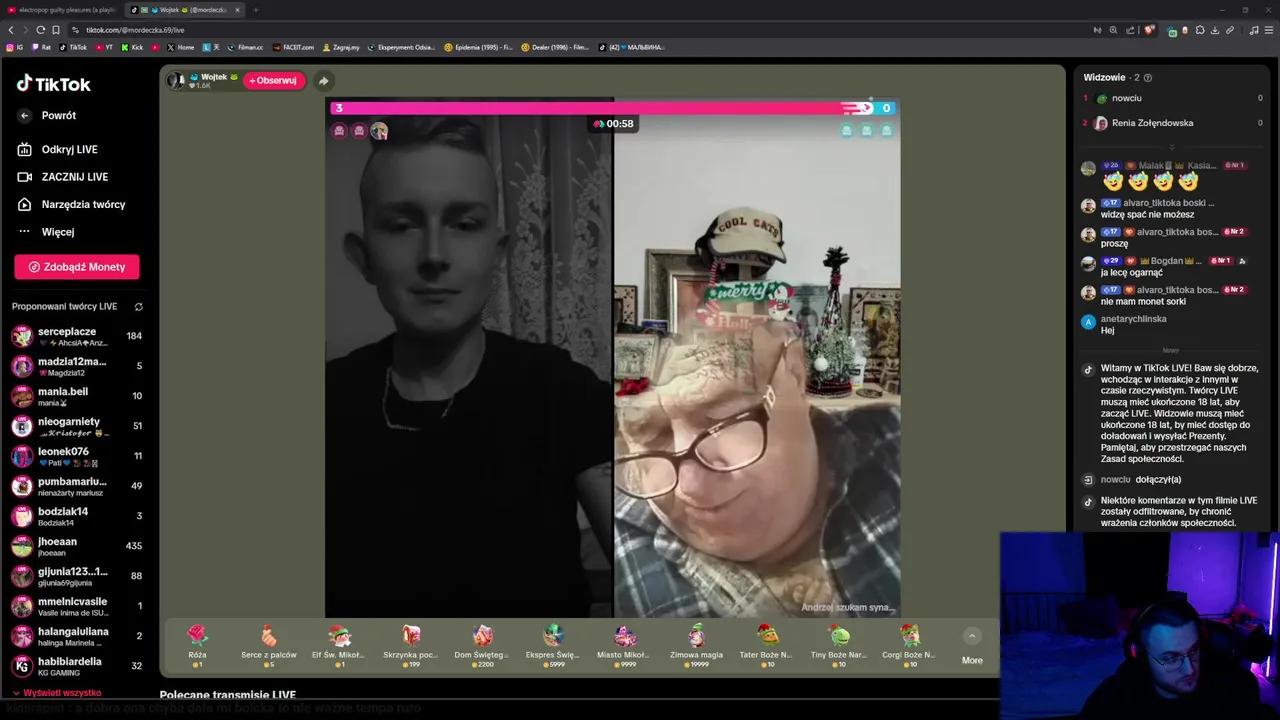1280x720 pixels.
Task: Focus the tiktok.com address bar
Action: click(580, 30)
